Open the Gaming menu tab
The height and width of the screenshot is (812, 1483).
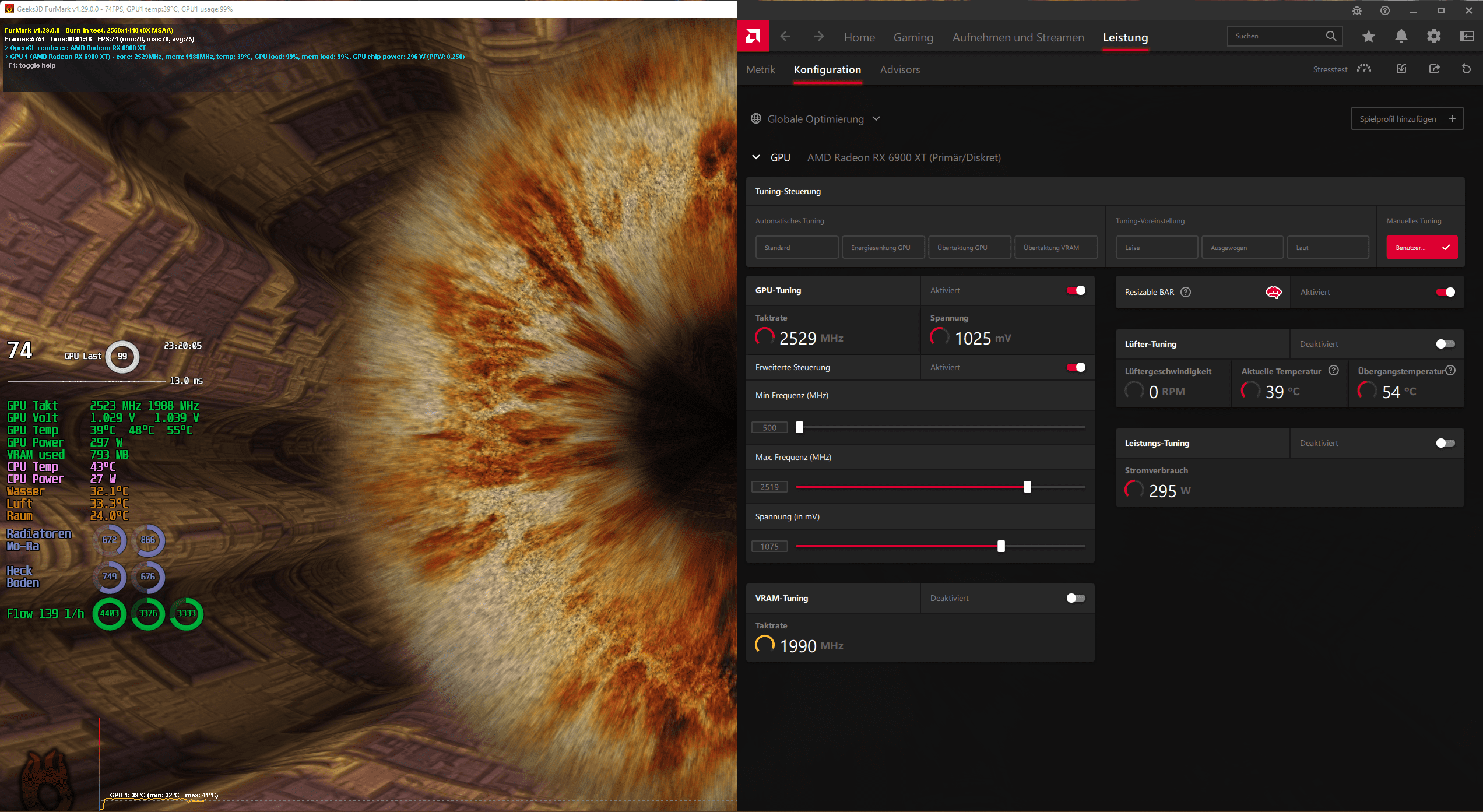tap(913, 37)
